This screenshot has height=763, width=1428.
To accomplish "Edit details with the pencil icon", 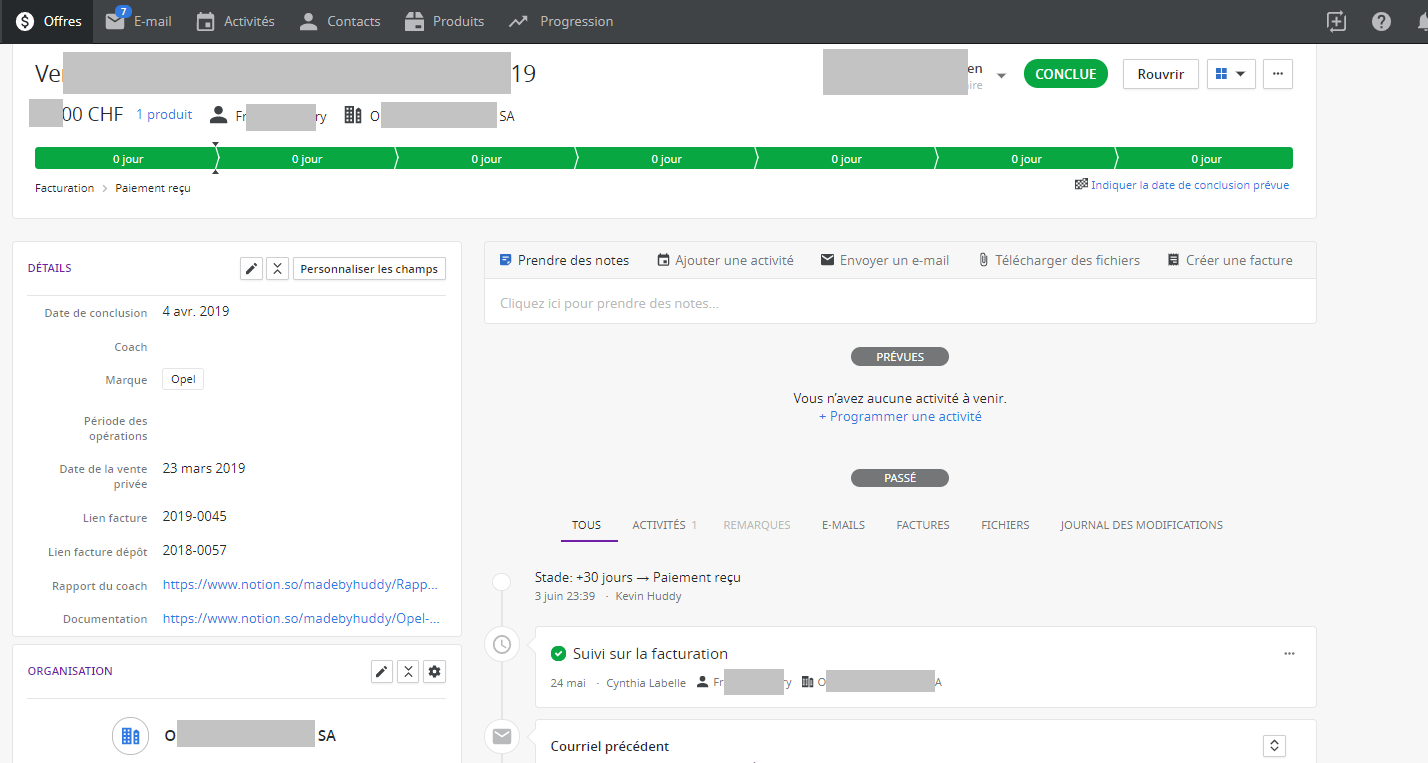I will pyautogui.click(x=252, y=269).
